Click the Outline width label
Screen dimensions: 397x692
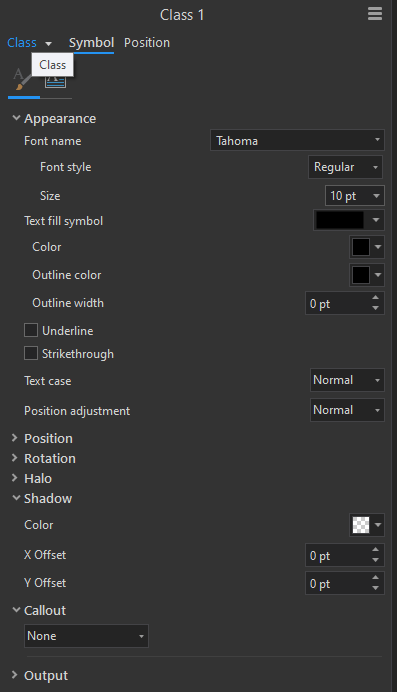point(68,303)
